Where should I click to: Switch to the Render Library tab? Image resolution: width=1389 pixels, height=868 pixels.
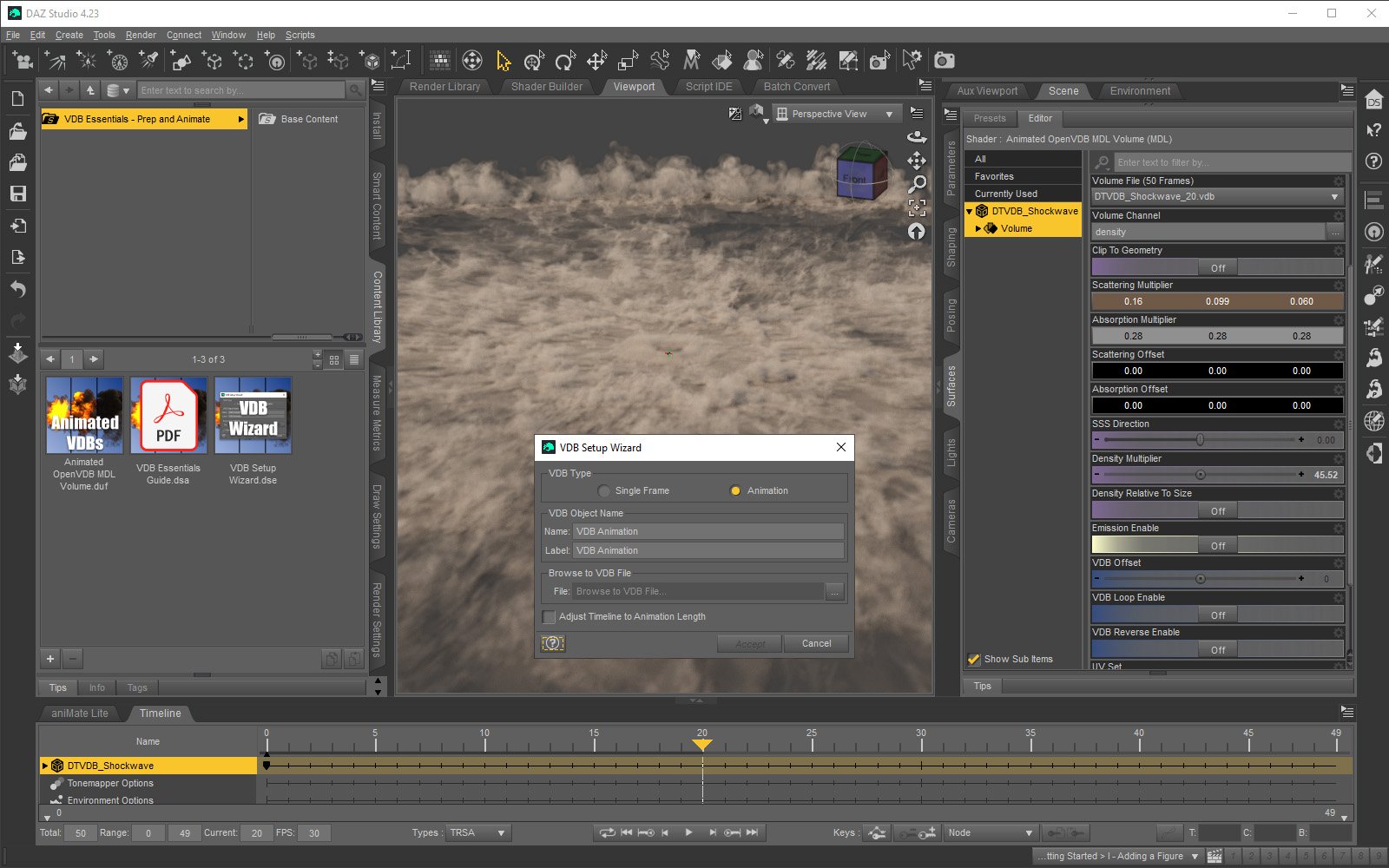point(444,86)
